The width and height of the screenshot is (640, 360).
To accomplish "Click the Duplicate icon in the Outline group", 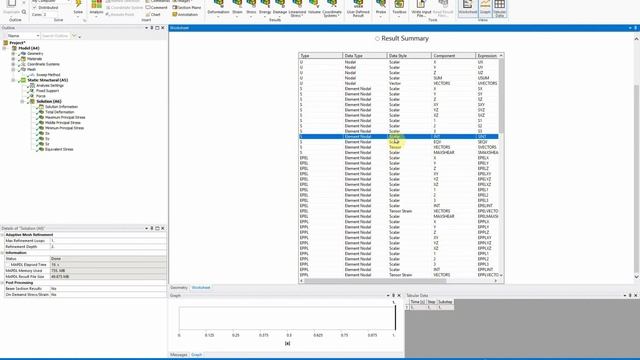I will click(11, 4).
